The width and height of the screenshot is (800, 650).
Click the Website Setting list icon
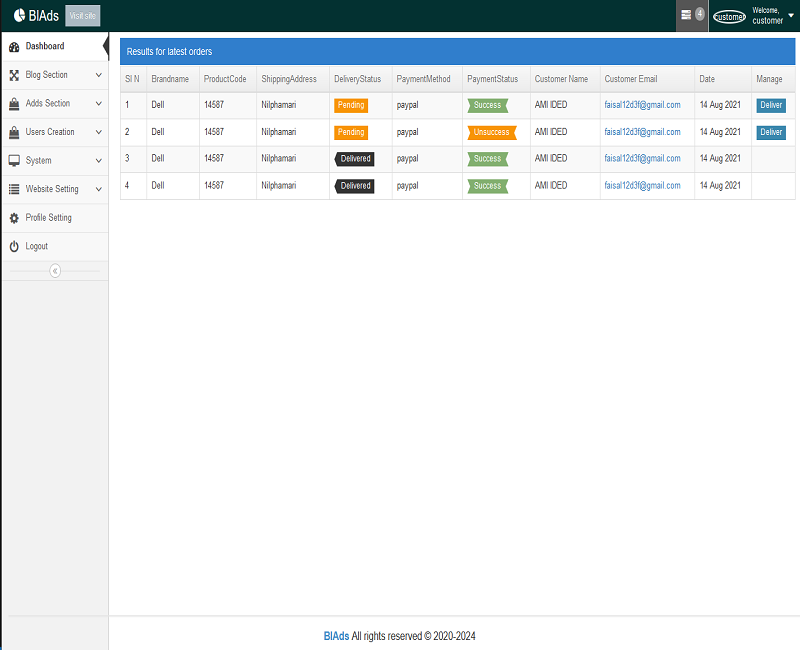click(14, 189)
